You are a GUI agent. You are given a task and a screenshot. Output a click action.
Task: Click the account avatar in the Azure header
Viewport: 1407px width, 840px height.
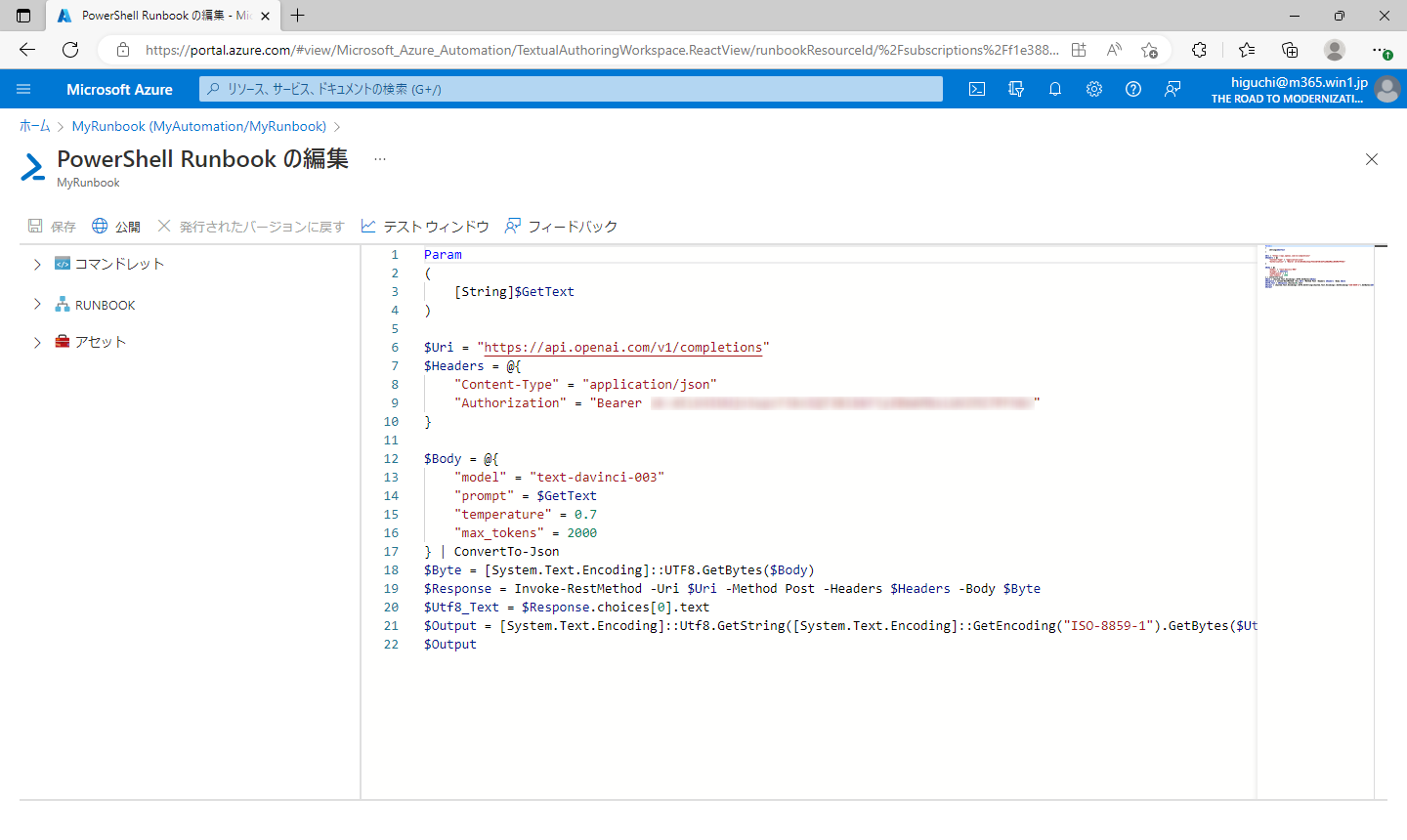click(1386, 89)
